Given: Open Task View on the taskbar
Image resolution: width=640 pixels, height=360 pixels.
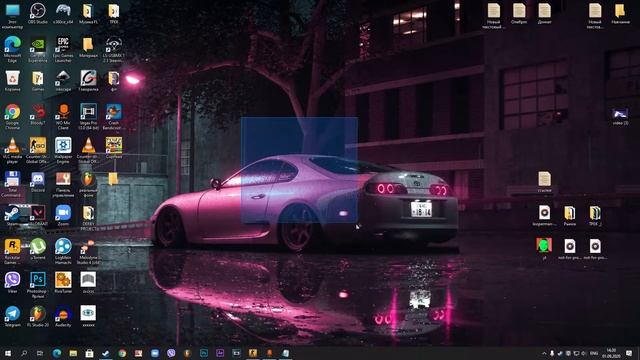Looking at the screenshot, I should point(40,353).
